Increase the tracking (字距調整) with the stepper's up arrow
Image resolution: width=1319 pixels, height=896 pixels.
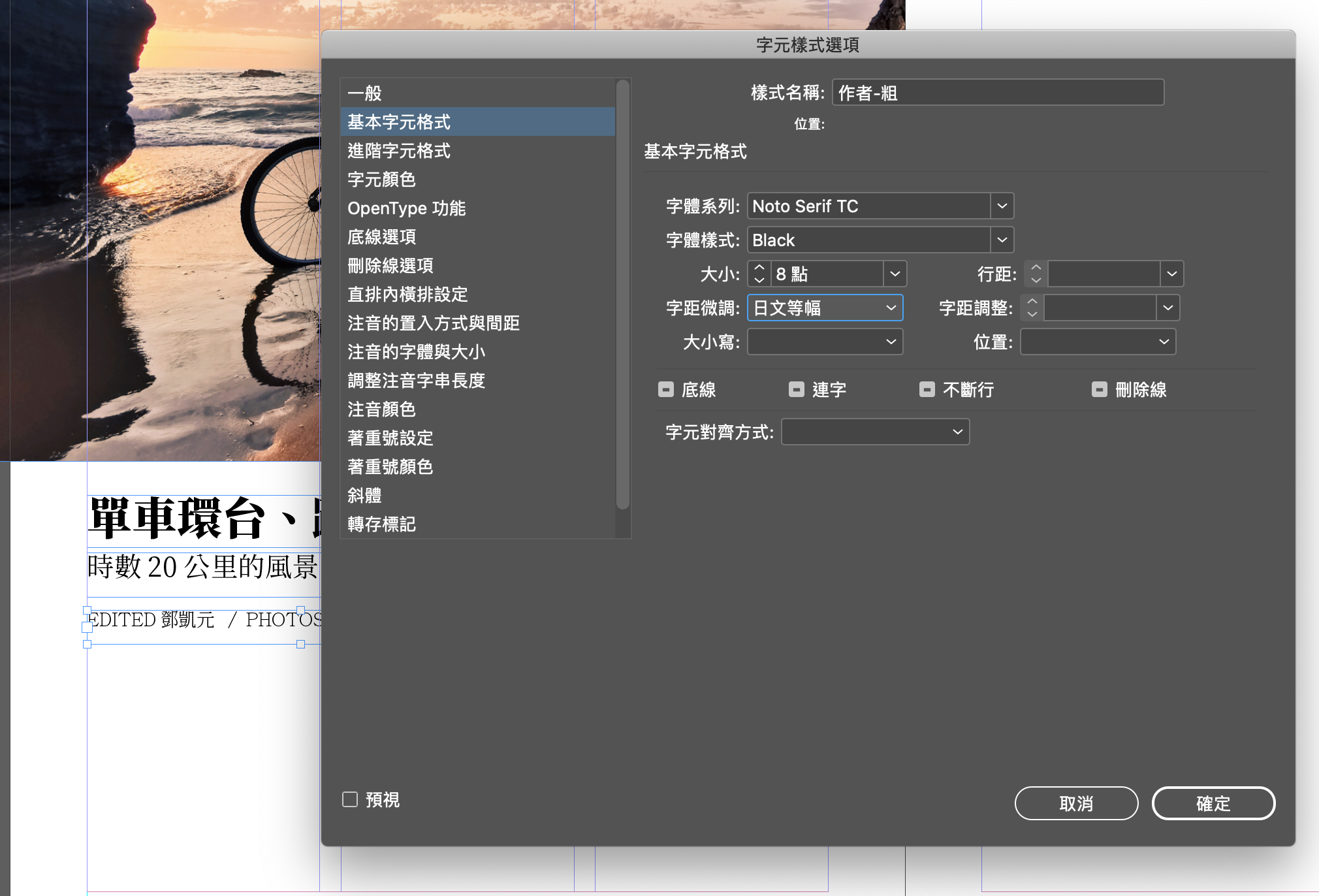coord(1032,302)
